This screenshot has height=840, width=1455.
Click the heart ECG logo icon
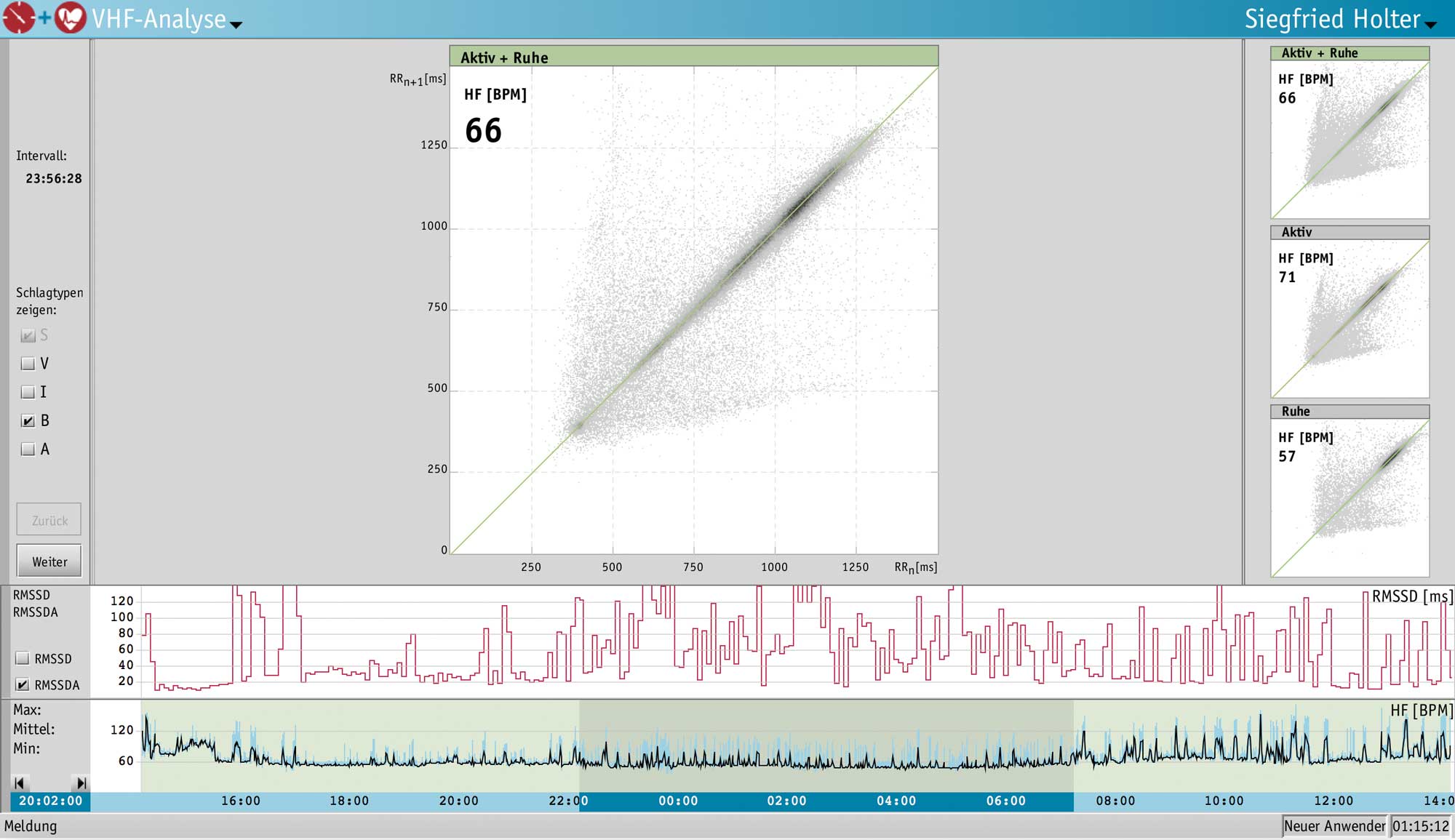tap(68, 17)
